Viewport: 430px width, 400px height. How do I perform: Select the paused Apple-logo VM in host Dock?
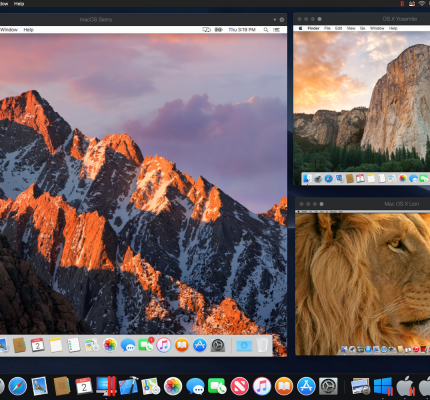[405, 386]
